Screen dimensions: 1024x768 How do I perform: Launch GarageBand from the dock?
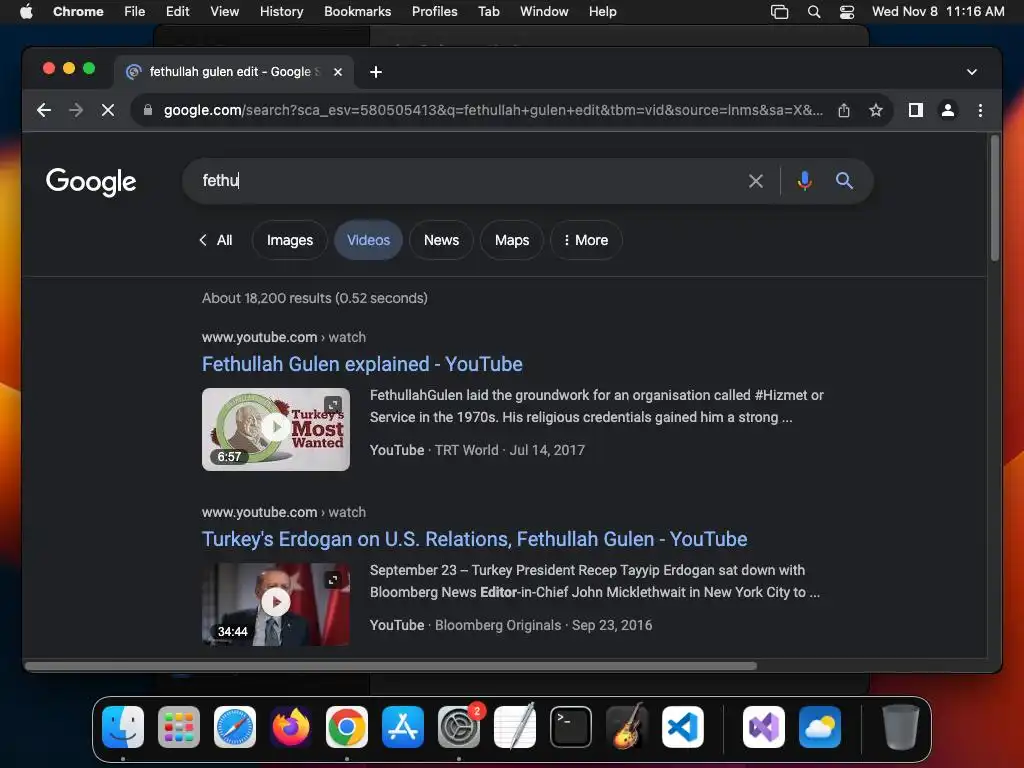click(x=627, y=727)
